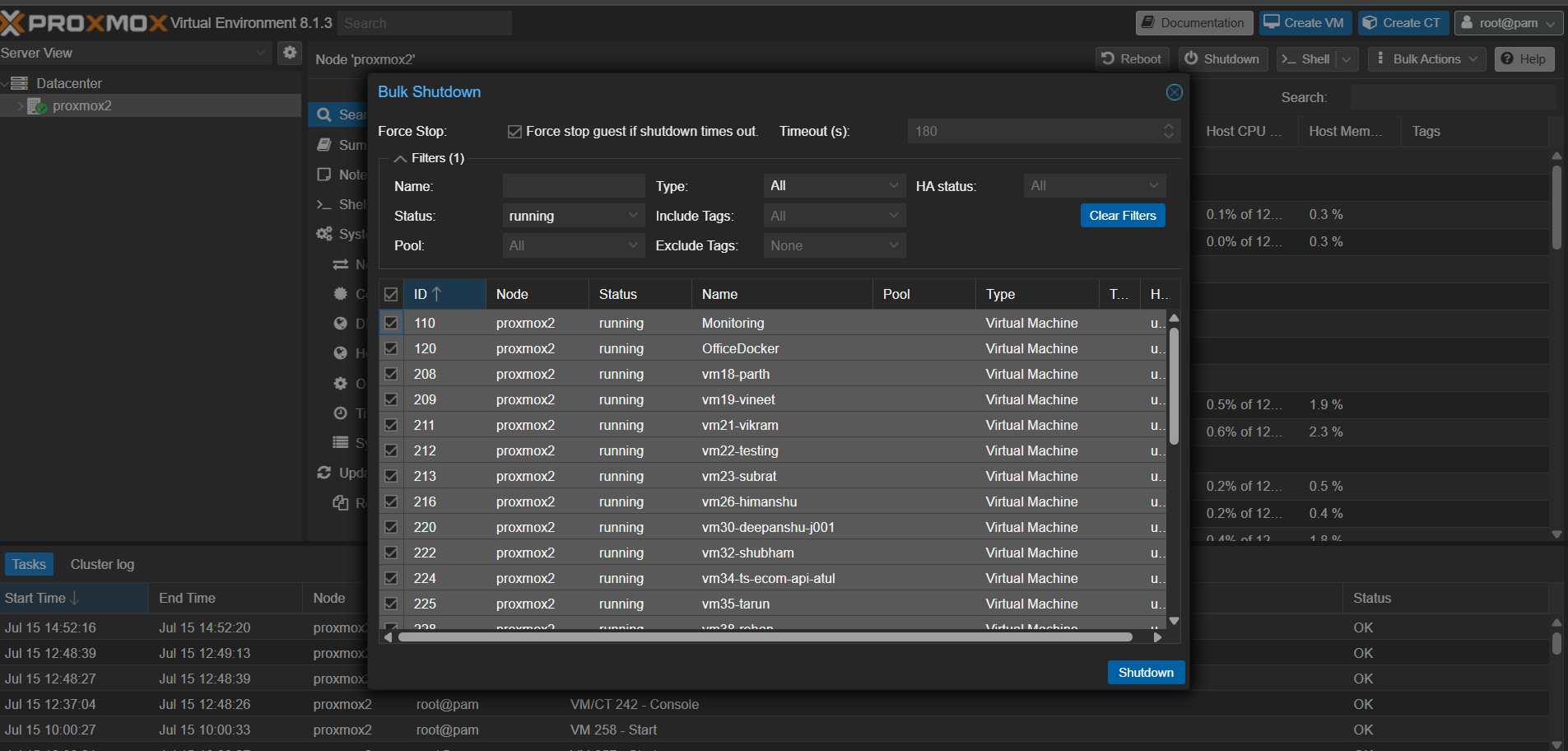Click the dialog table horizontal scrollbar
The image size is (1568, 751).
point(765,637)
